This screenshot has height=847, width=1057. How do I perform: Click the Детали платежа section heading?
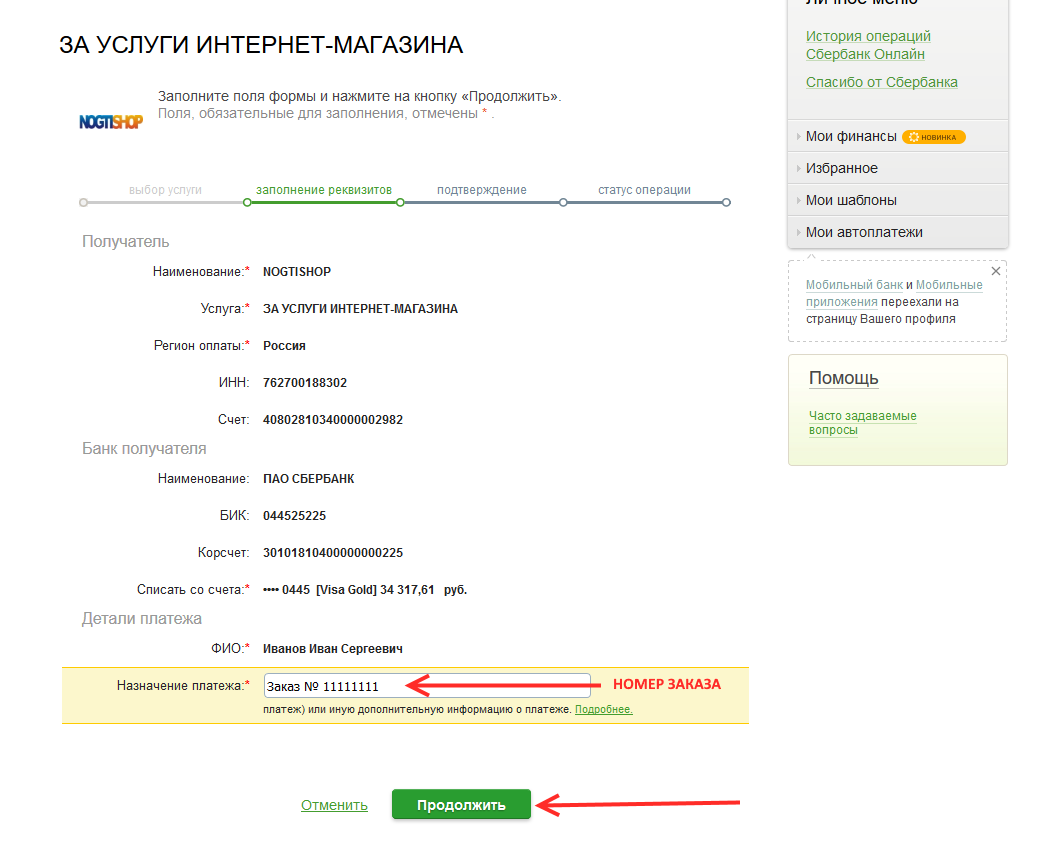142,618
